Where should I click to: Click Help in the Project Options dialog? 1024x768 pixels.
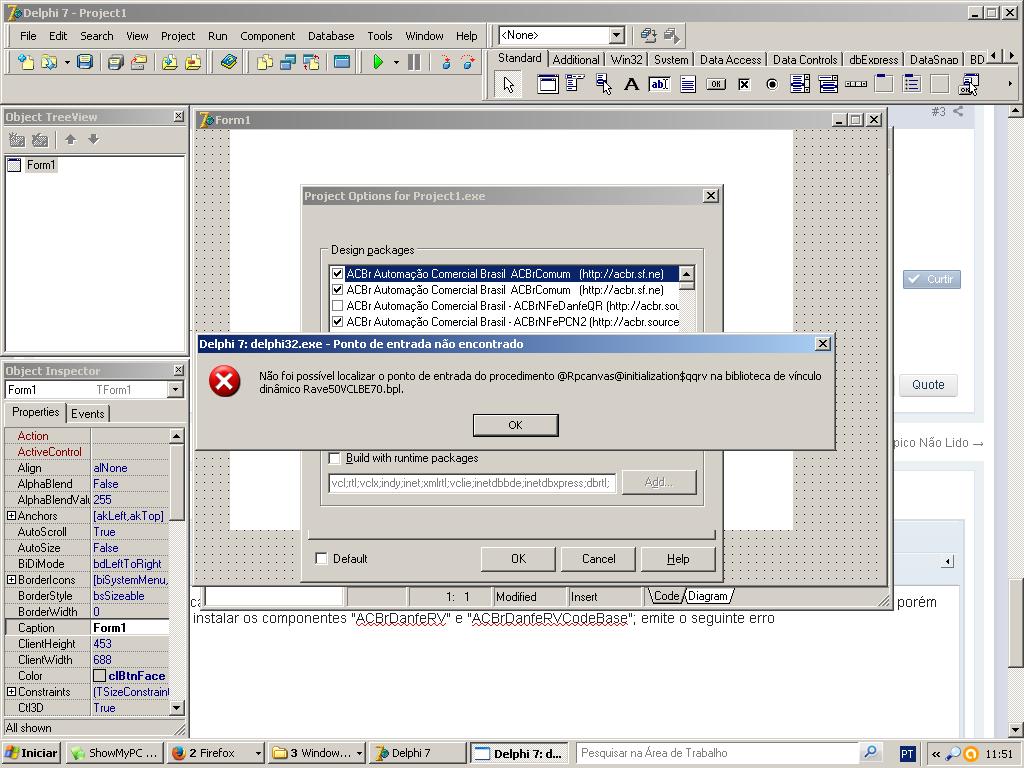coord(678,559)
